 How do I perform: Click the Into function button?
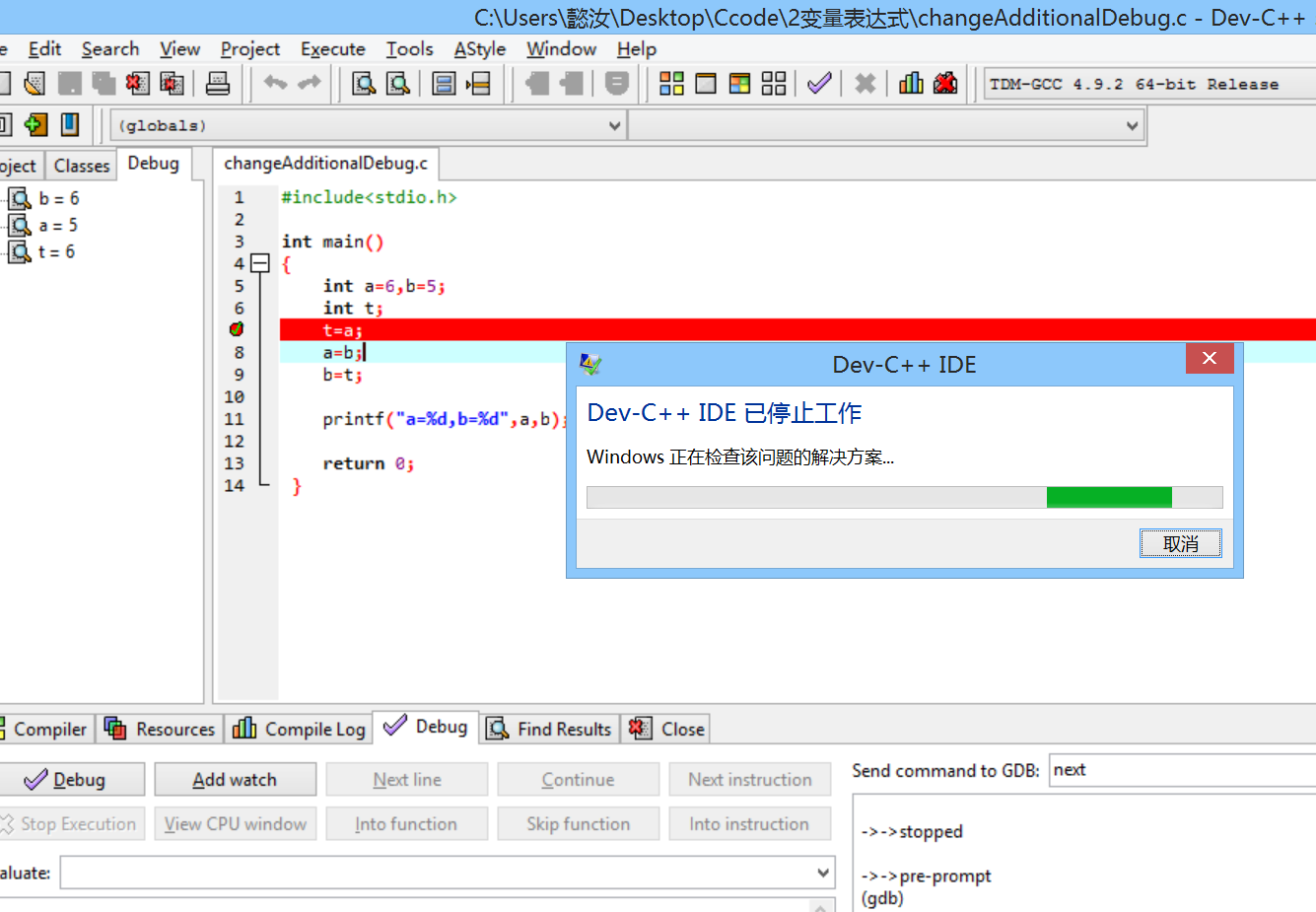(407, 823)
